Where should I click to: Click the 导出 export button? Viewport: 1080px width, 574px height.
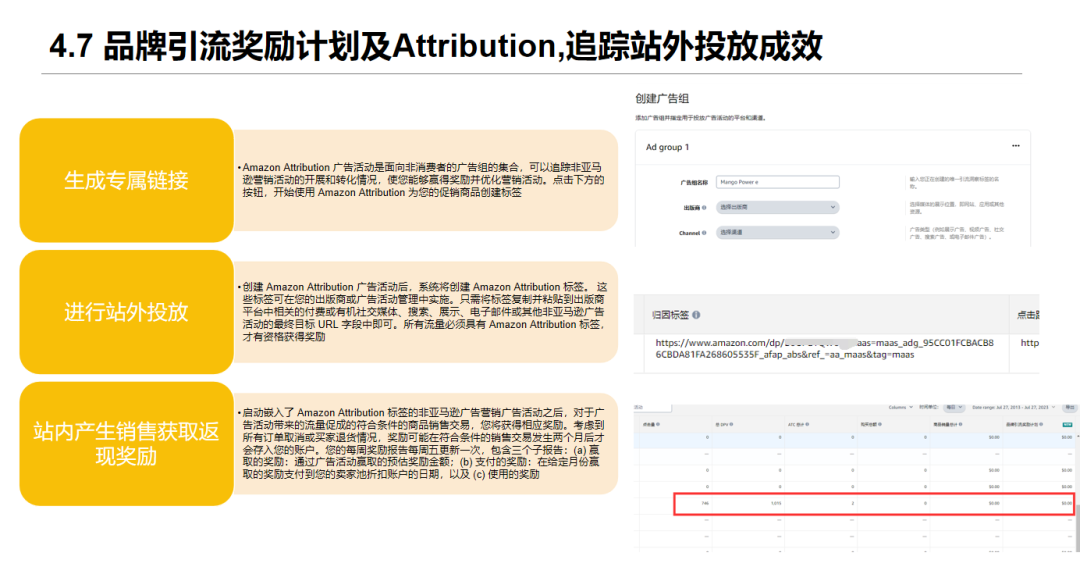coord(1070,407)
